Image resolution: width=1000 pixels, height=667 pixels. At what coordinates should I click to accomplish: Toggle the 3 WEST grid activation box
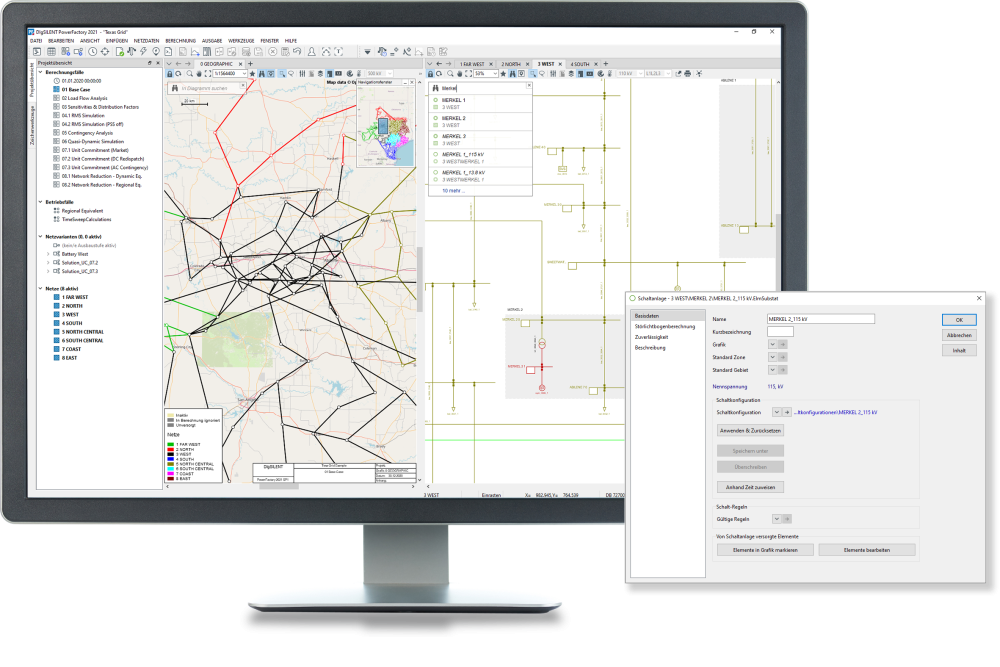click(x=56, y=314)
